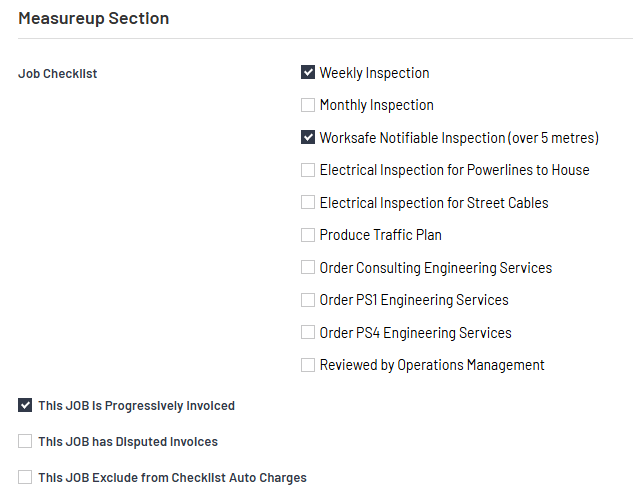Check Electrical Inspection for Street Cables box

(308, 203)
